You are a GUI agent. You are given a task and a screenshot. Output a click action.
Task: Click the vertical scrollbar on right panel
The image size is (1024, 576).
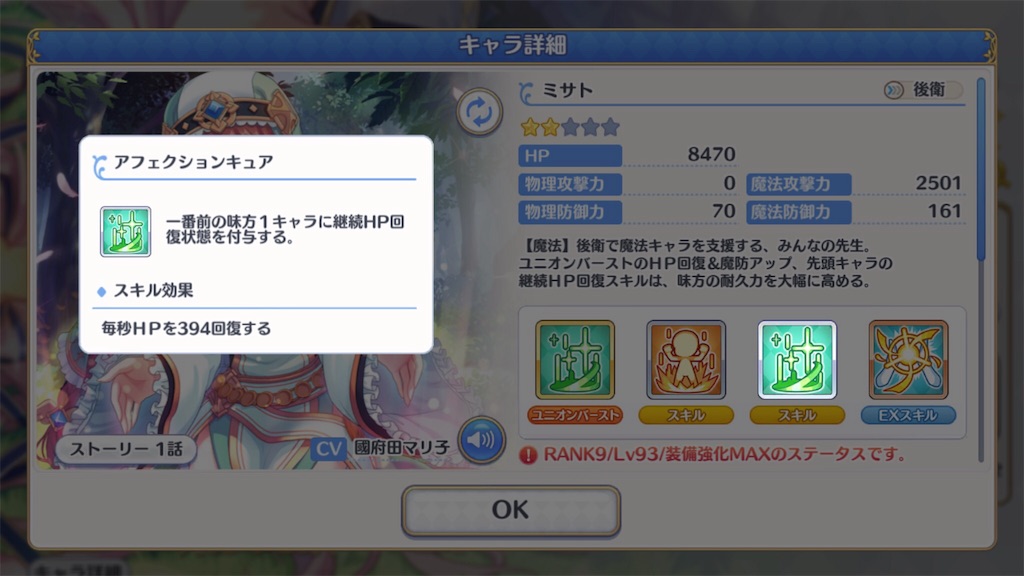click(981, 170)
